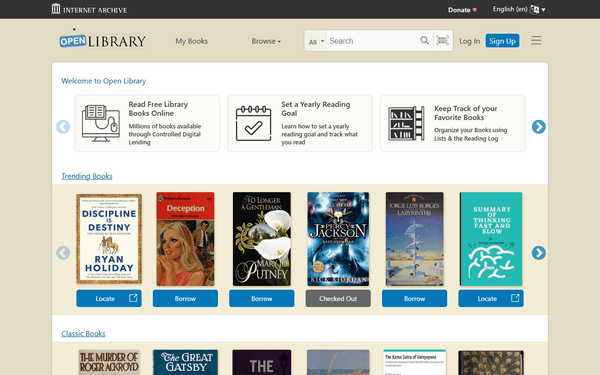Open The Great Gatsby cover

pyautogui.click(x=185, y=362)
